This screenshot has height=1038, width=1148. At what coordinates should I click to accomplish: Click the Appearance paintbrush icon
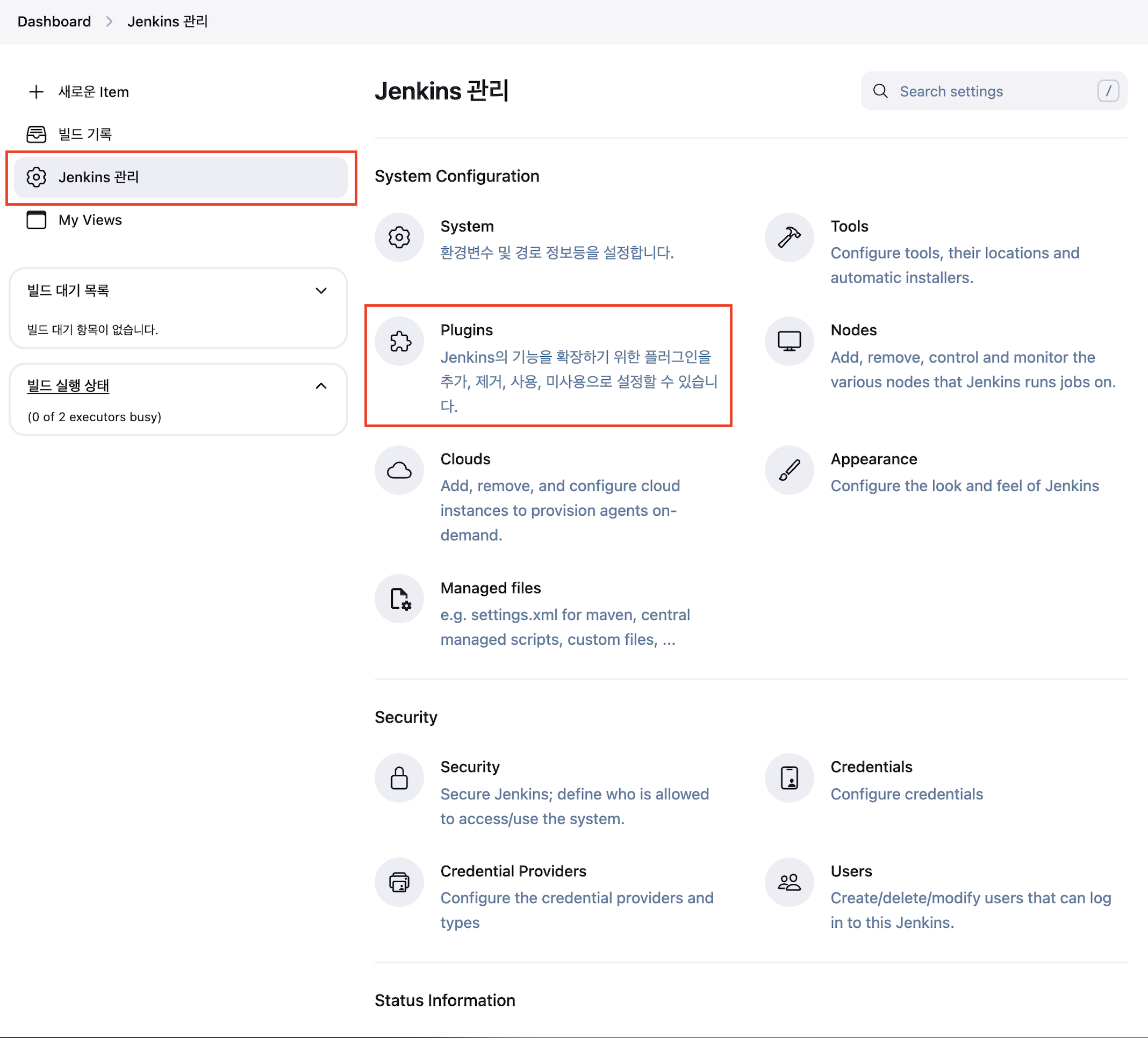pos(788,470)
